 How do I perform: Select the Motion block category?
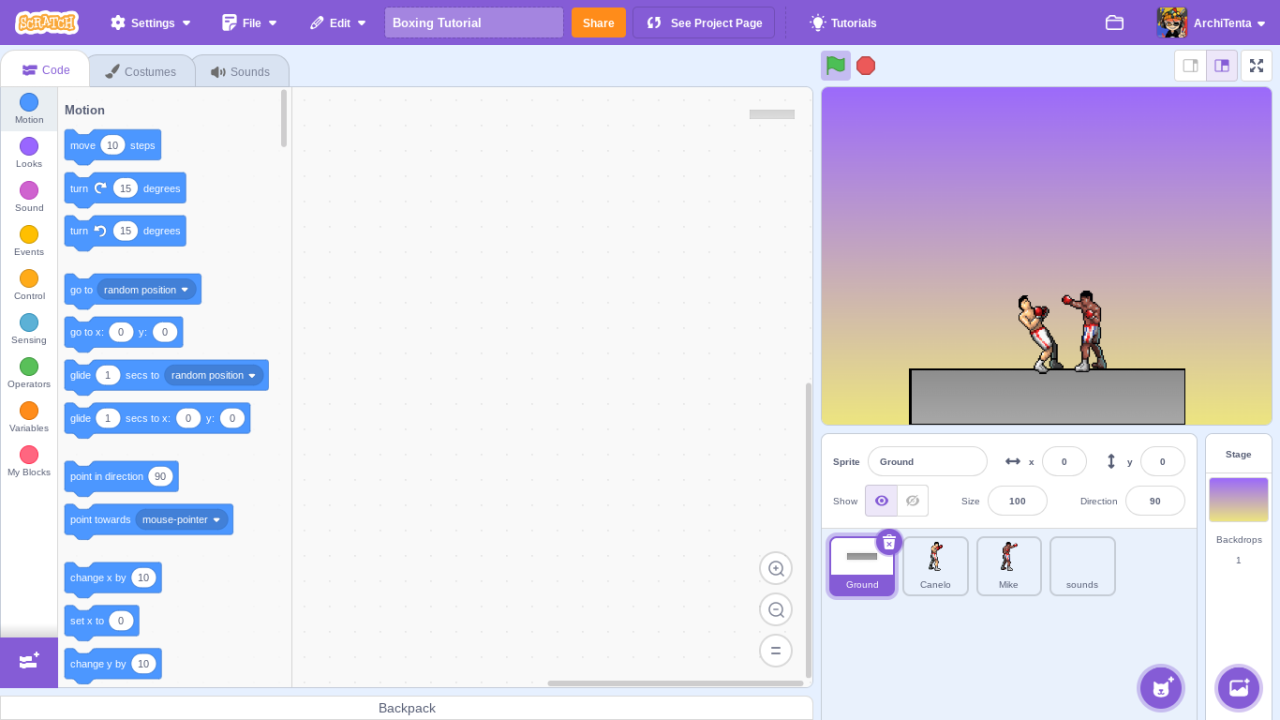[x=29, y=109]
